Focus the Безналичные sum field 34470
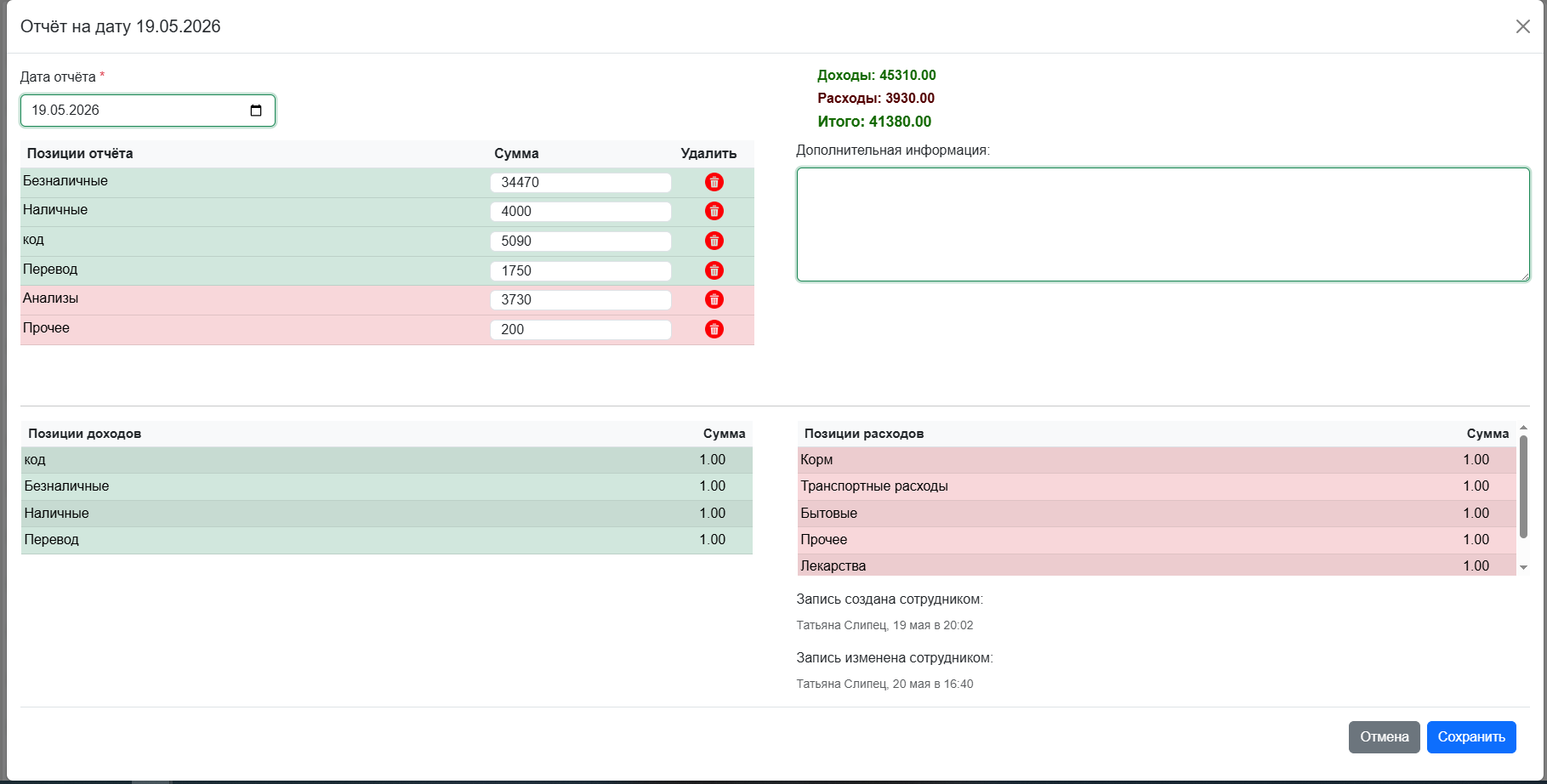The width and height of the screenshot is (1547, 784). pos(581,182)
